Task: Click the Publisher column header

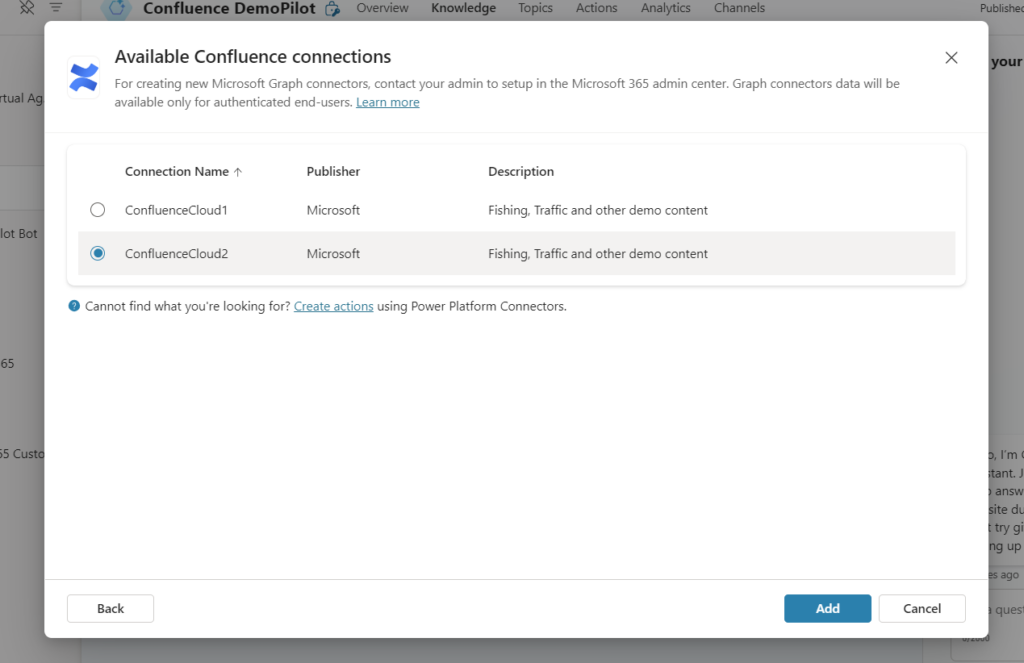Action: pos(333,172)
